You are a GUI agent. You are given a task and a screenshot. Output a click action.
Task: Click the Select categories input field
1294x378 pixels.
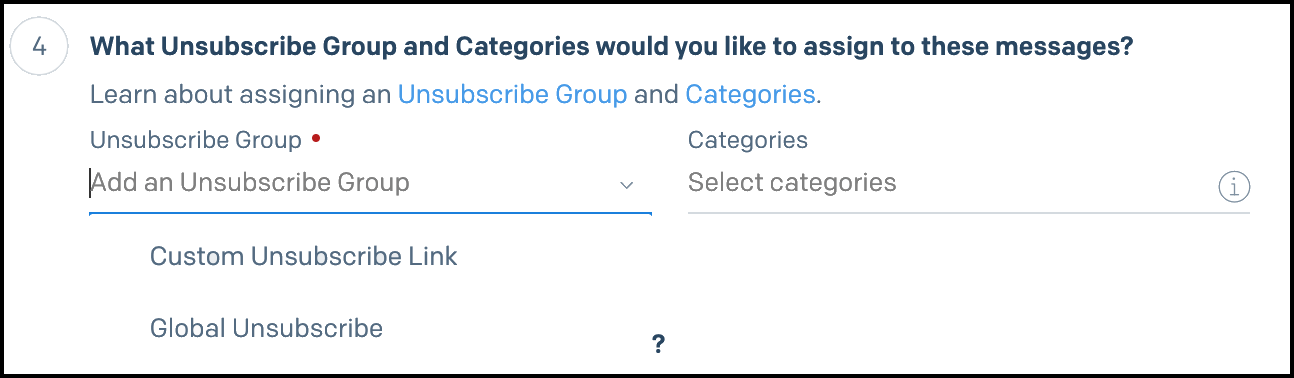(x=950, y=183)
